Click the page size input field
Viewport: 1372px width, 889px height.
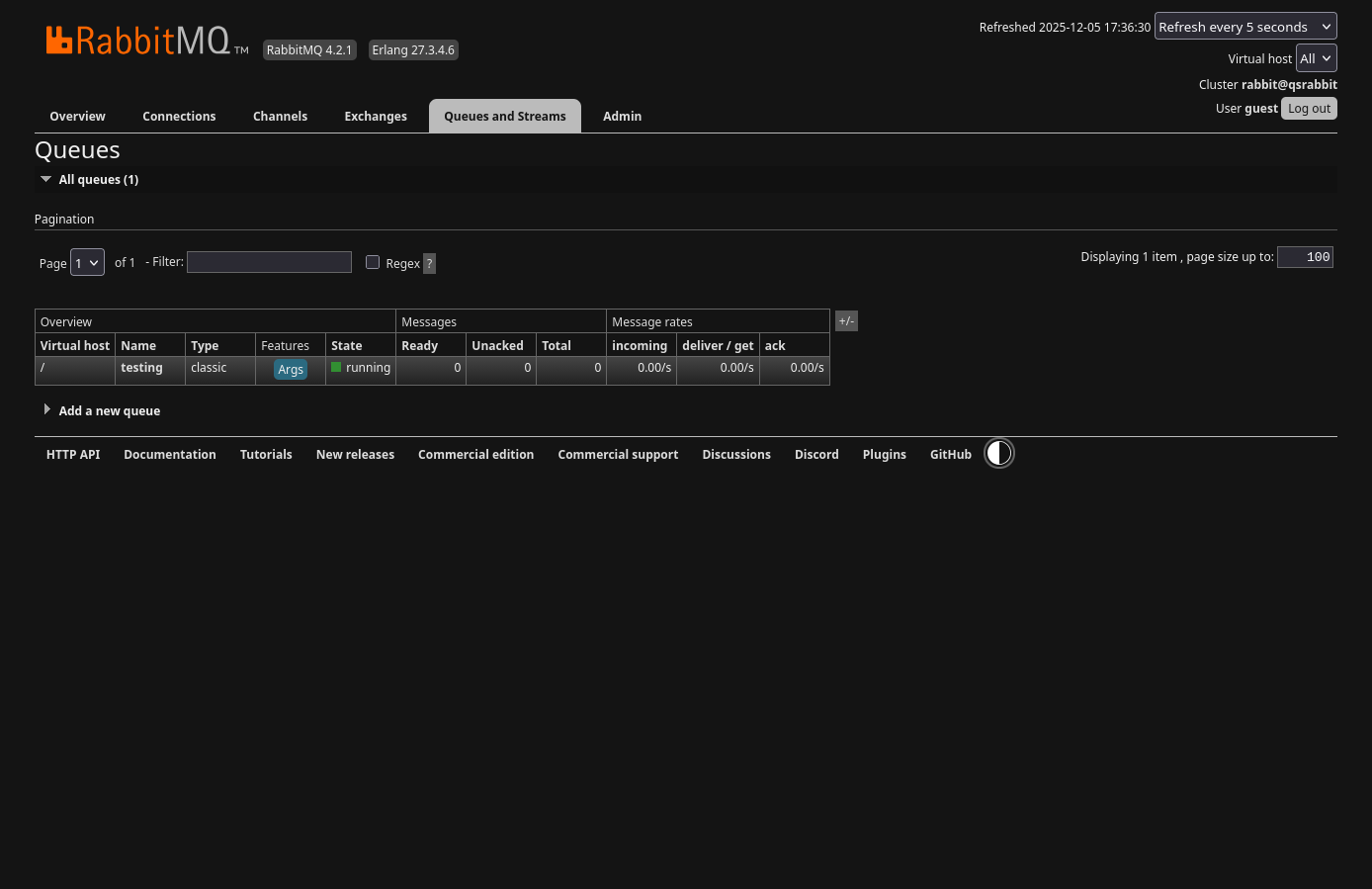(x=1305, y=257)
